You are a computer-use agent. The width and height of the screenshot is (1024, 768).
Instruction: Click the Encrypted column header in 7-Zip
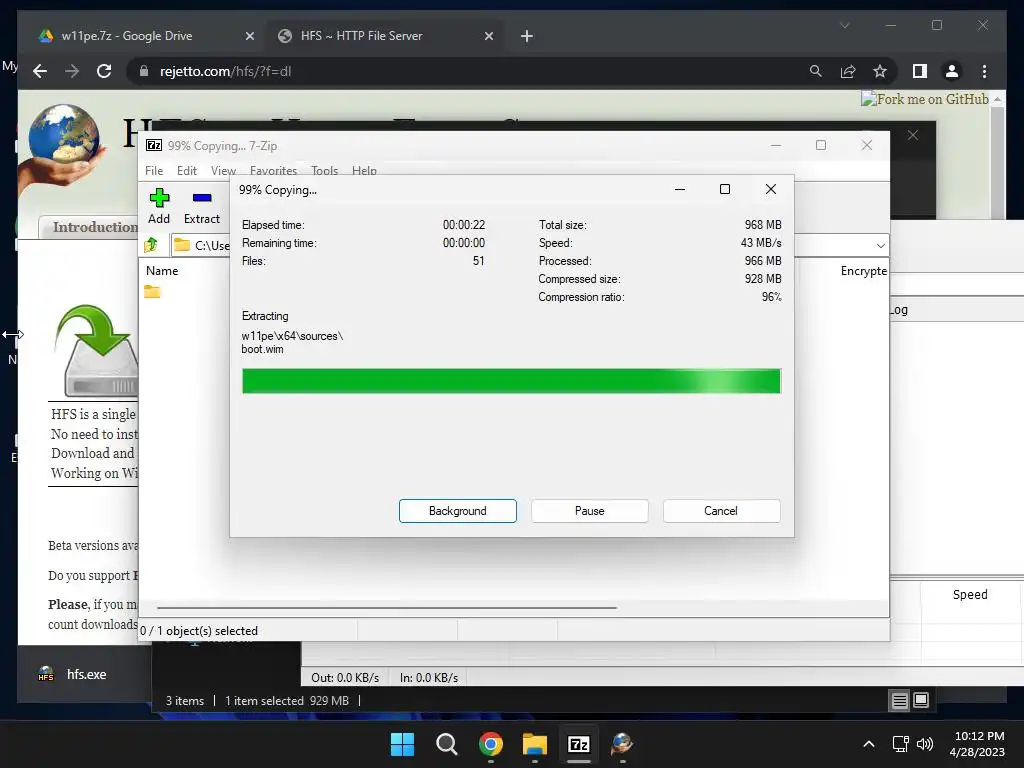863,270
